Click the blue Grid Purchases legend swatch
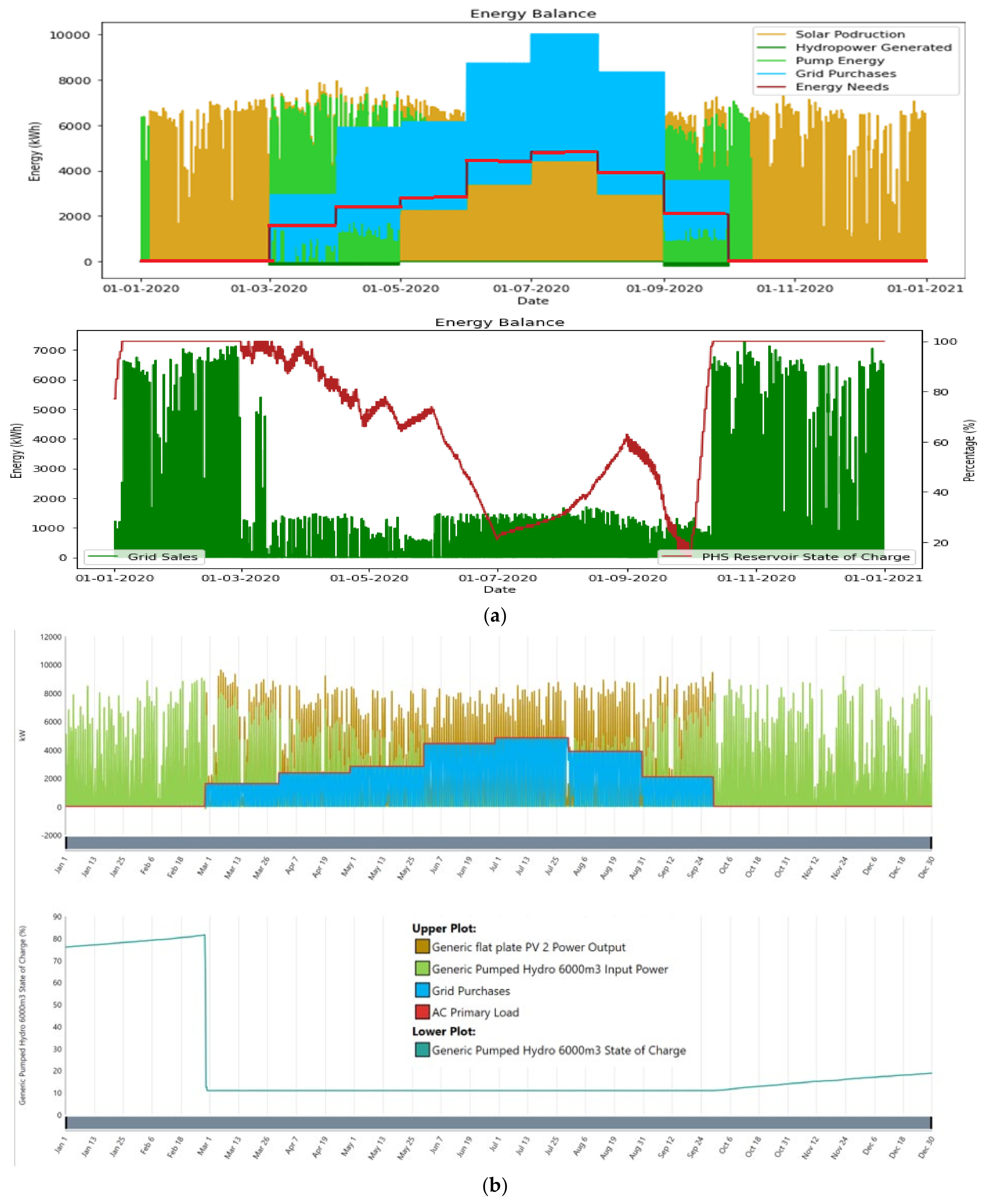Screen dimensions: 989x1204 tap(422, 990)
